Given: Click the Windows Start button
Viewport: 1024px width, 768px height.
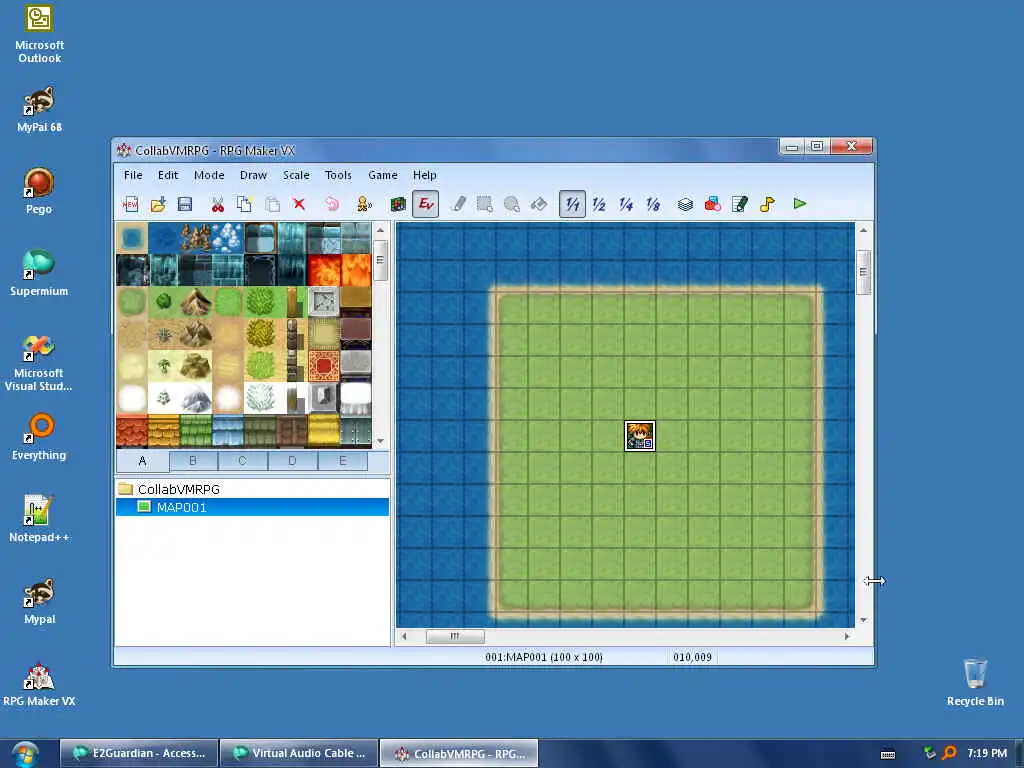Looking at the screenshot, I should click(25, 754).
